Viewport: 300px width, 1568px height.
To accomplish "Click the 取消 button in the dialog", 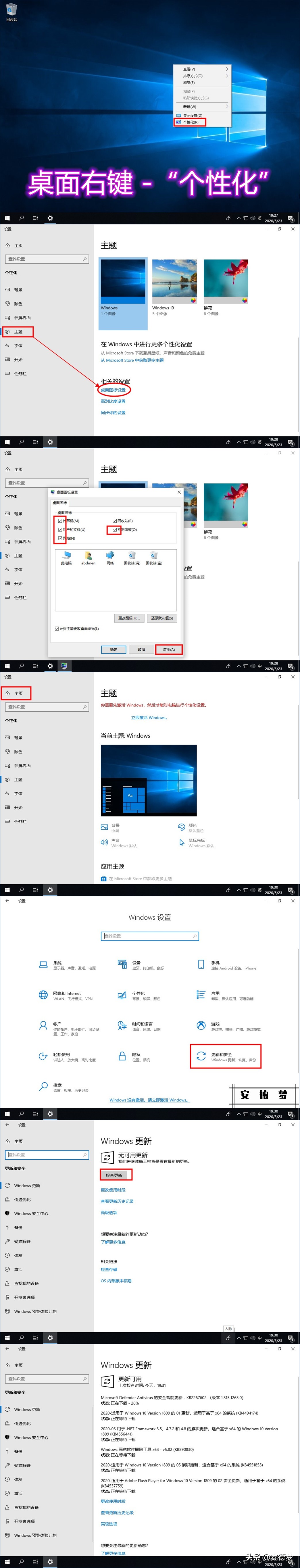I will 141,650.
